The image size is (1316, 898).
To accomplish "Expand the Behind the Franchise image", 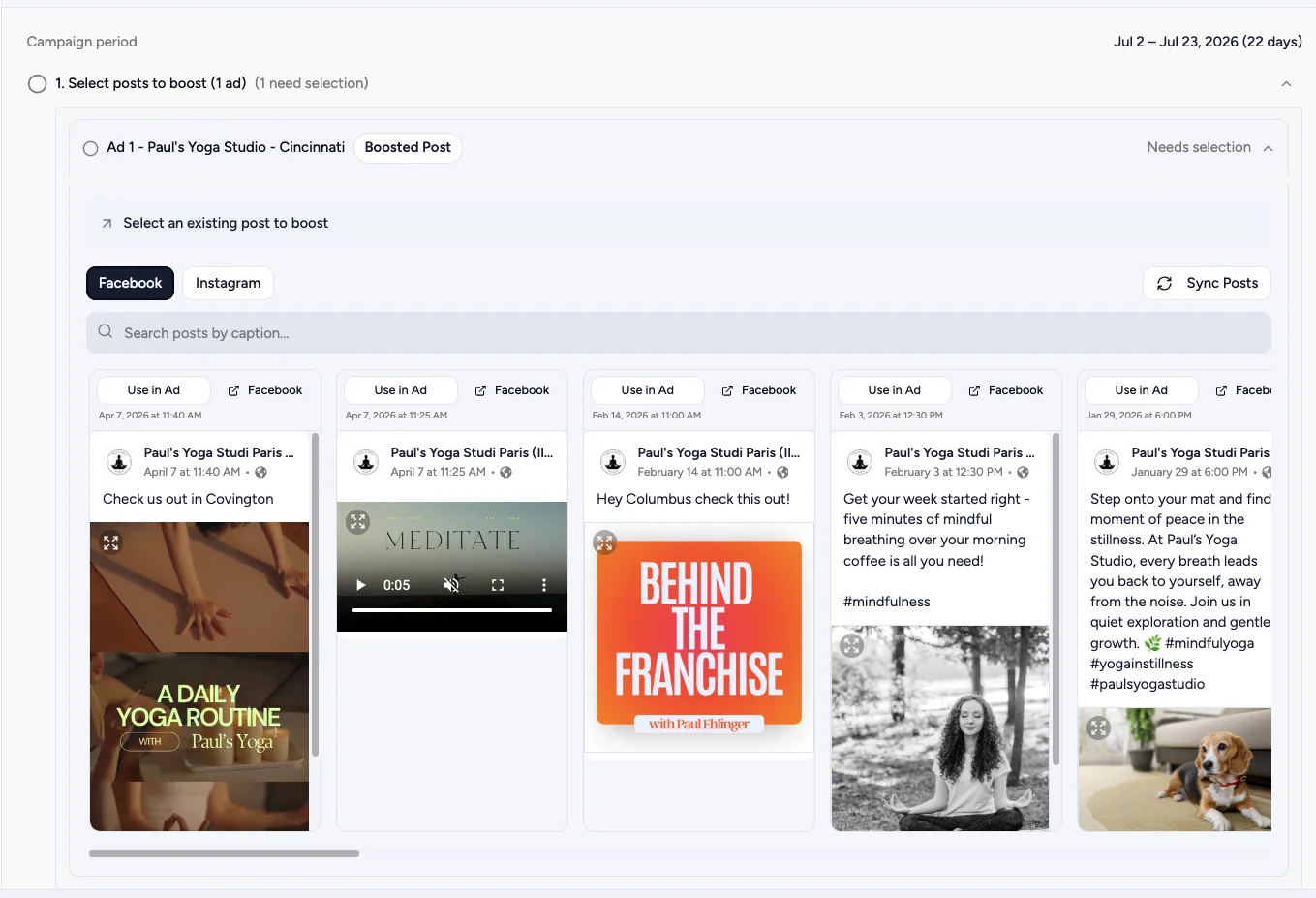I will (605, 542).
